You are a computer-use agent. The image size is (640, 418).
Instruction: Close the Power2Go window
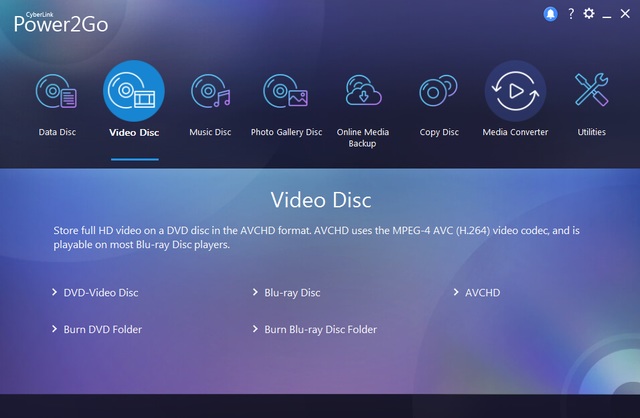coord(625,14)
